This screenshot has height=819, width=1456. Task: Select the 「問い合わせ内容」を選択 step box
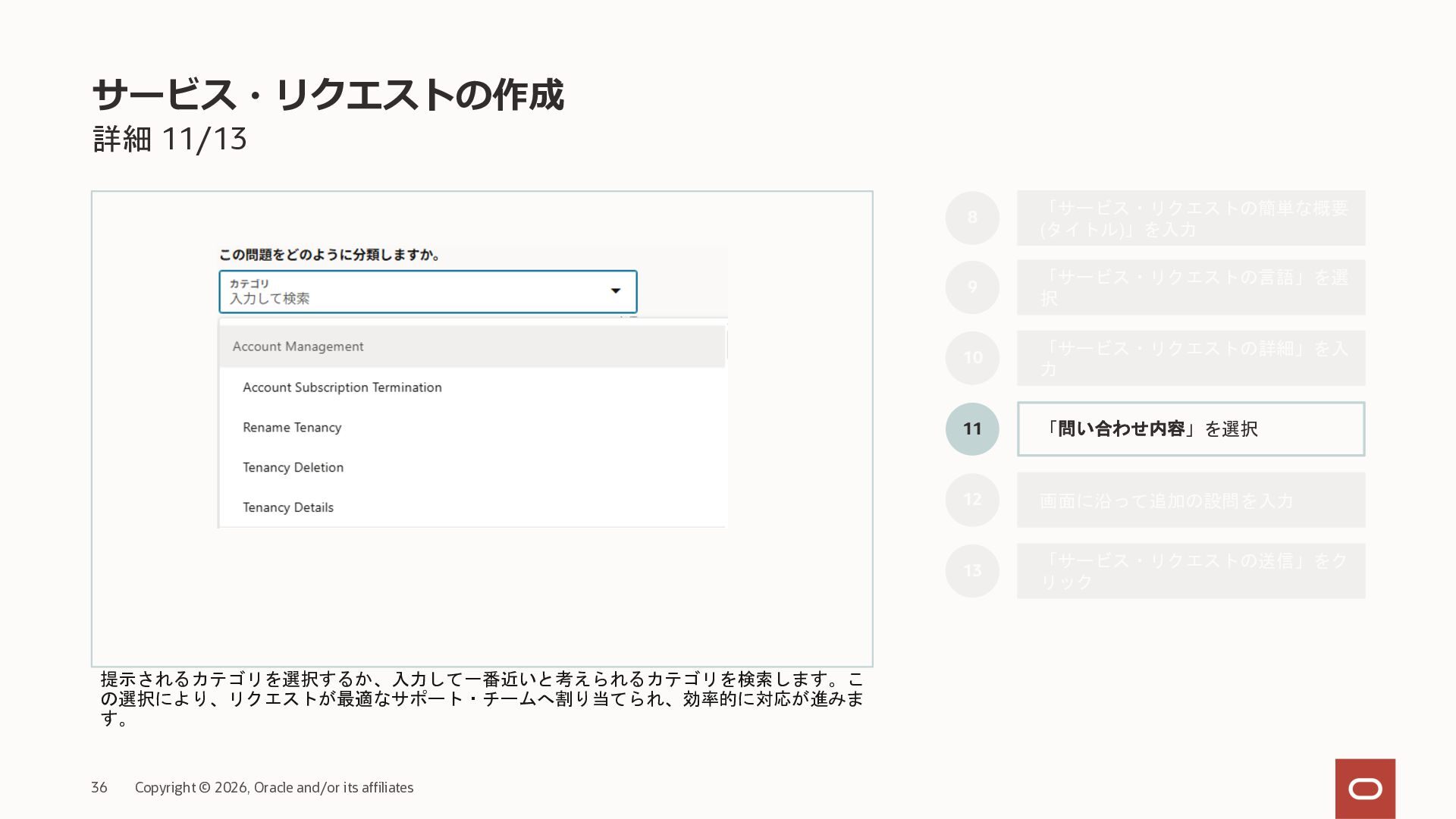1191,429
